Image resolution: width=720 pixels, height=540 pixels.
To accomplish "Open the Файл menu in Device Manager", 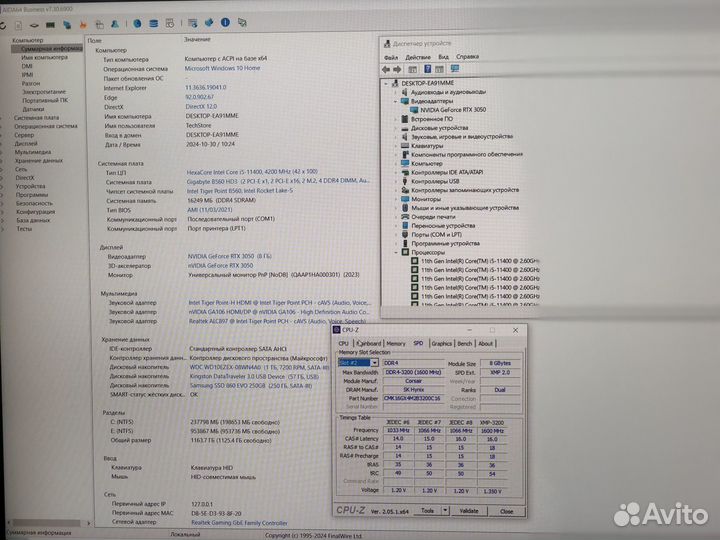I will click(x=391, y=57).
